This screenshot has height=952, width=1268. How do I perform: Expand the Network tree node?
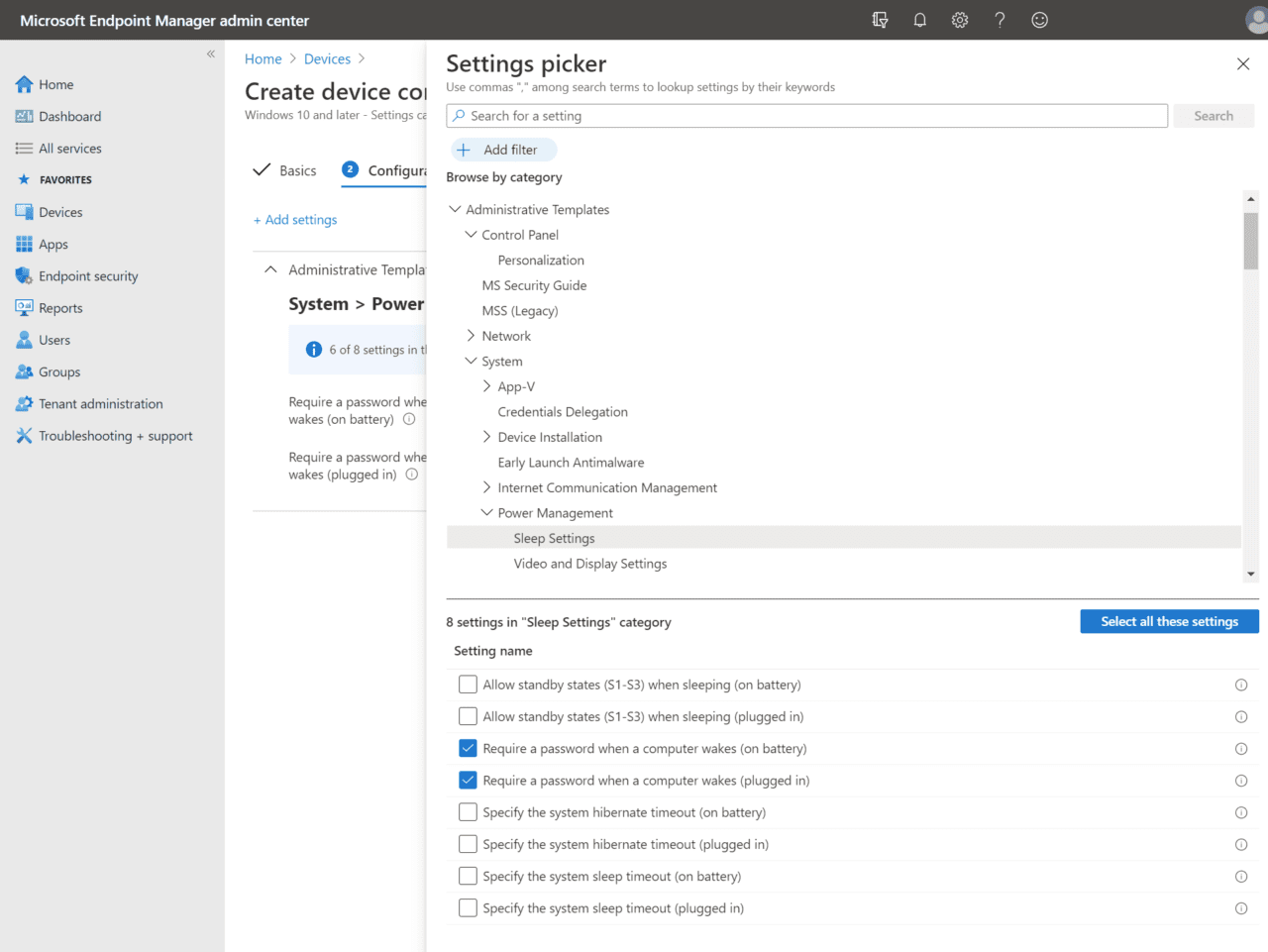(471, 336)
